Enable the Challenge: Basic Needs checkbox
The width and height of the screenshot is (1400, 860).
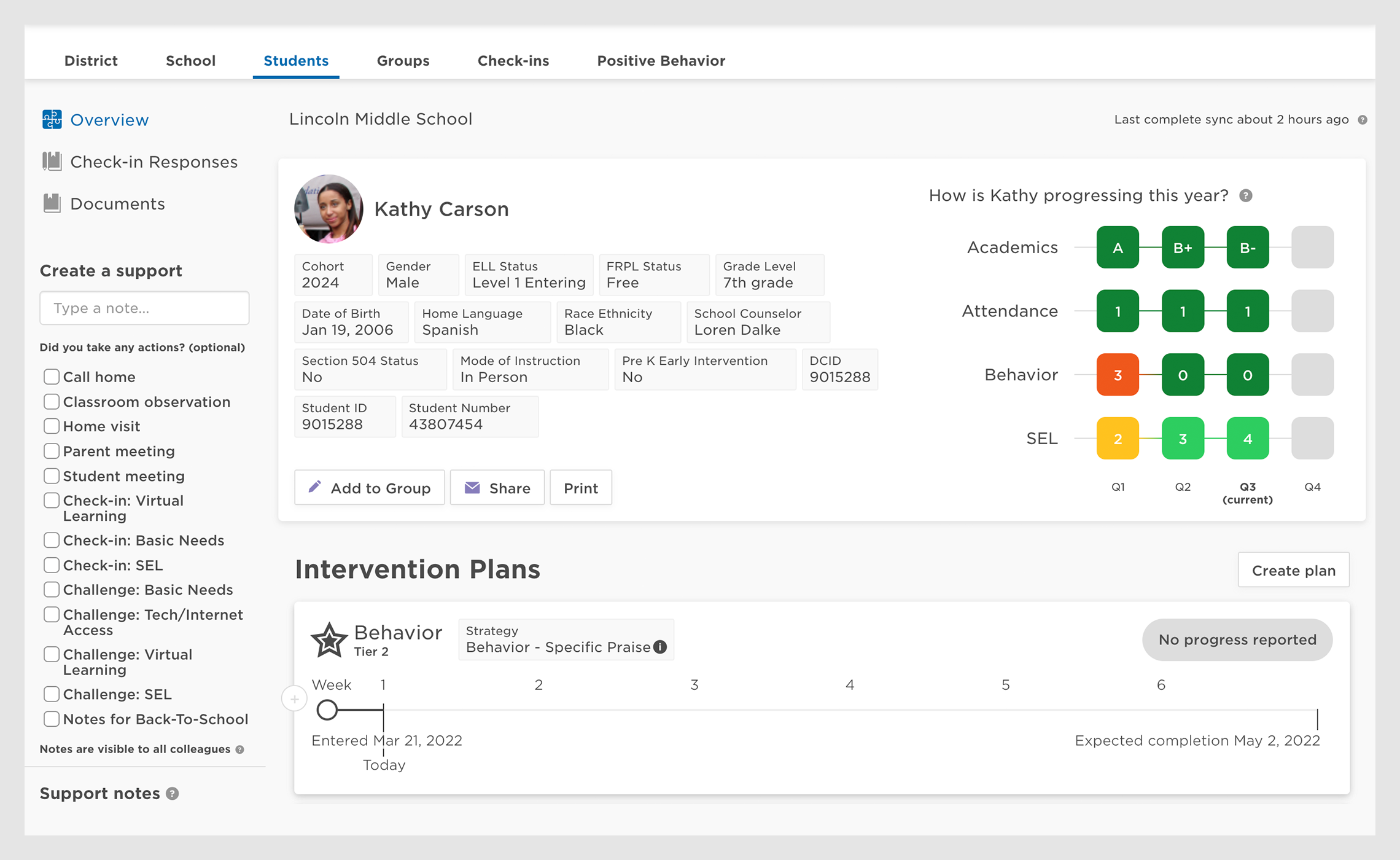pos(52,590)
